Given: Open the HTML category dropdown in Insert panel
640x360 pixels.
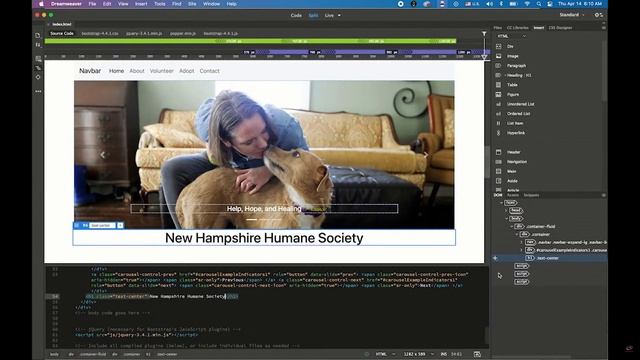Looking at the screenshot, I should click(511, 36).
